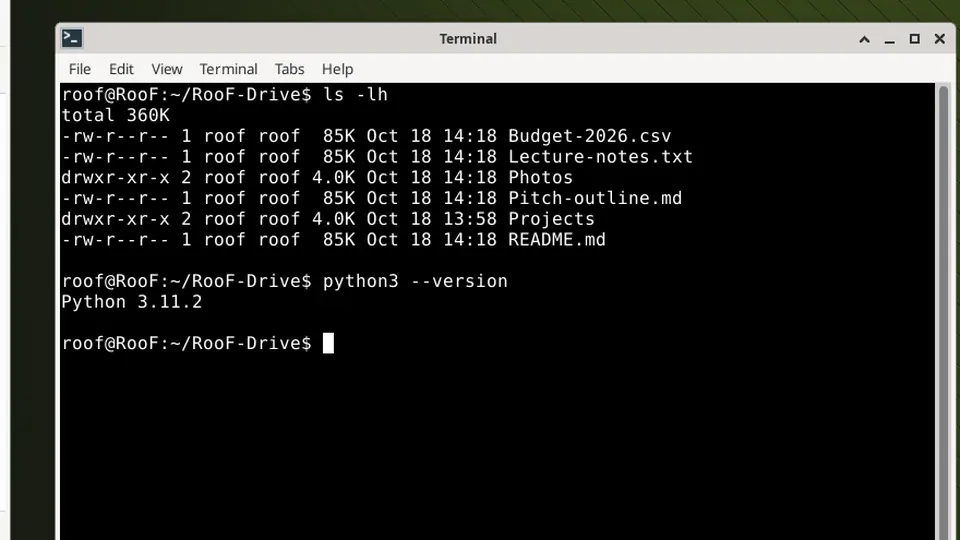The image size is (960, 540).
Task: Click the Pitch-outline.md file name
Action: coord(595,198)
